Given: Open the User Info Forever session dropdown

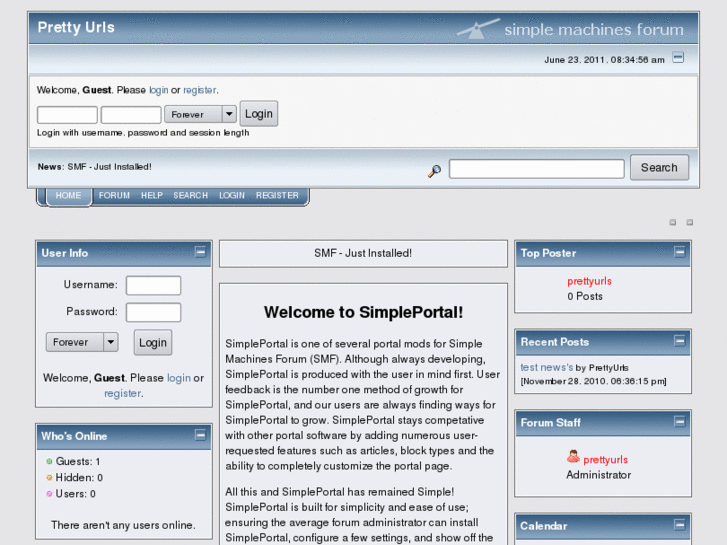Looking at the screenshot, I should pyautogui.click(x=82, y=342).
